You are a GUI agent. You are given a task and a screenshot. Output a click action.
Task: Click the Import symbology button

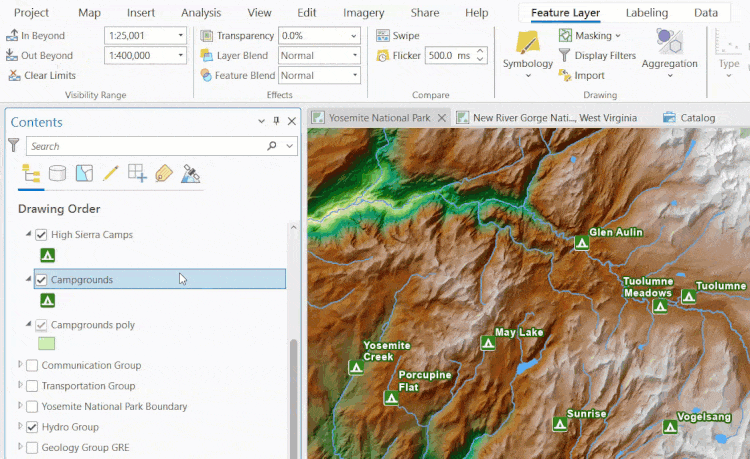(582, 76)
